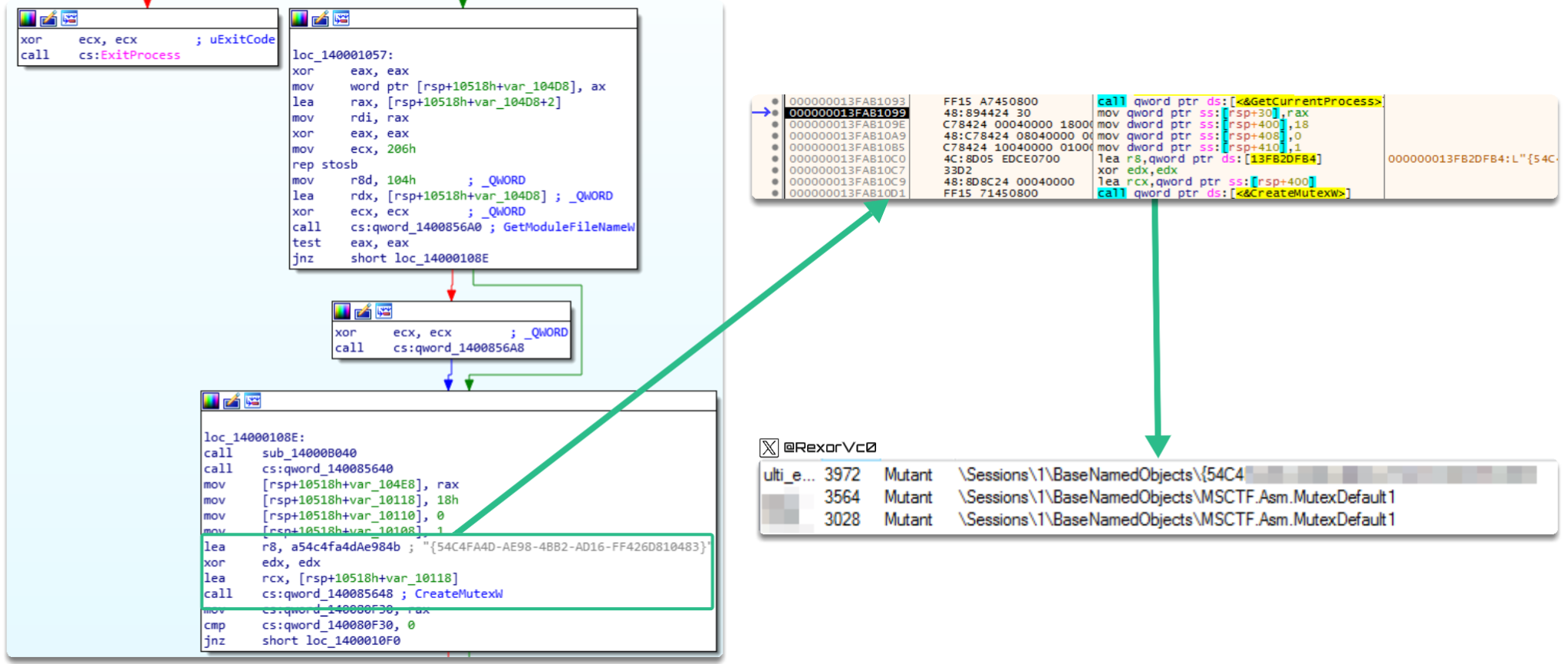The image size is (1568, 664).
Task: Click the call to GetCurrentProcess instruction
Action: pos(1239,101)
